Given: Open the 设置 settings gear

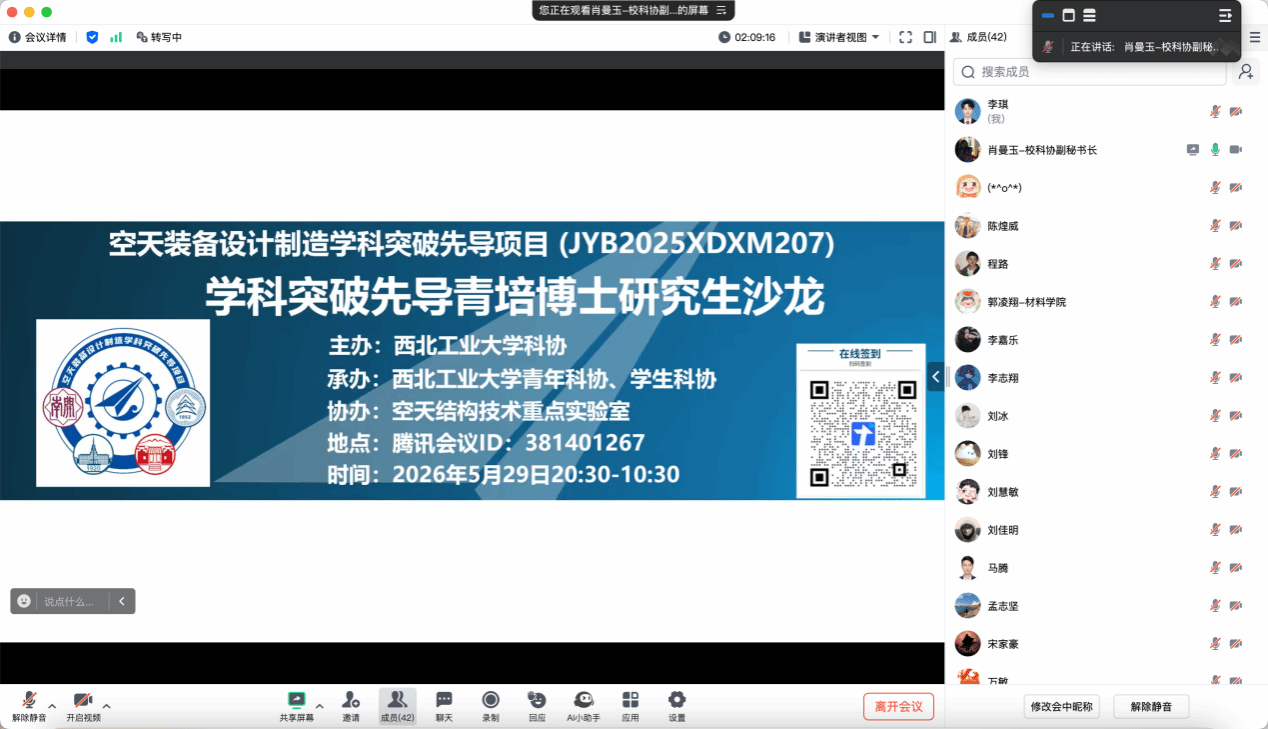Looking at the screenshot, I should (677, 700).
